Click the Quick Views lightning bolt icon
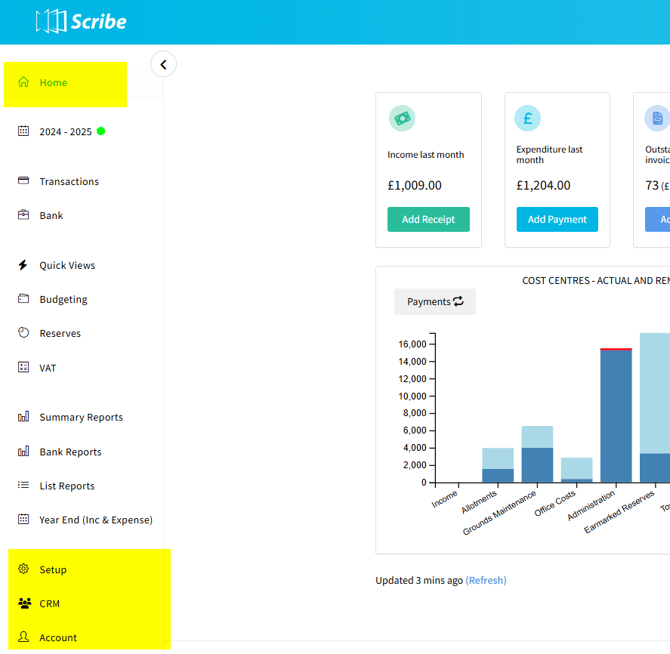Viewport: 670px width, 654px height. coord(24,265)
